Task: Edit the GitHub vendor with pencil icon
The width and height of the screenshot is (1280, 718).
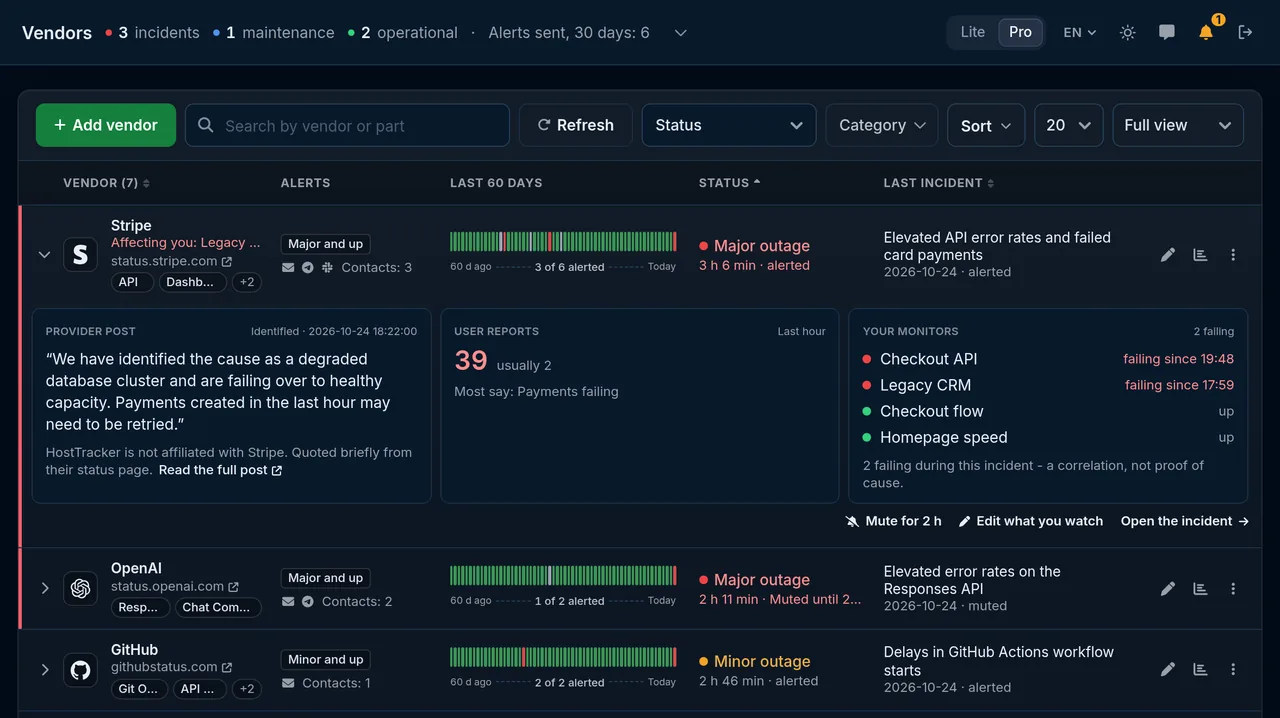Action: pos(1168,669)
